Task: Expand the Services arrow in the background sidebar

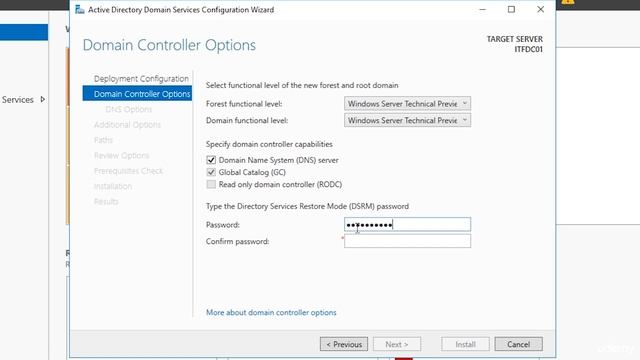Action: (42, 100)
